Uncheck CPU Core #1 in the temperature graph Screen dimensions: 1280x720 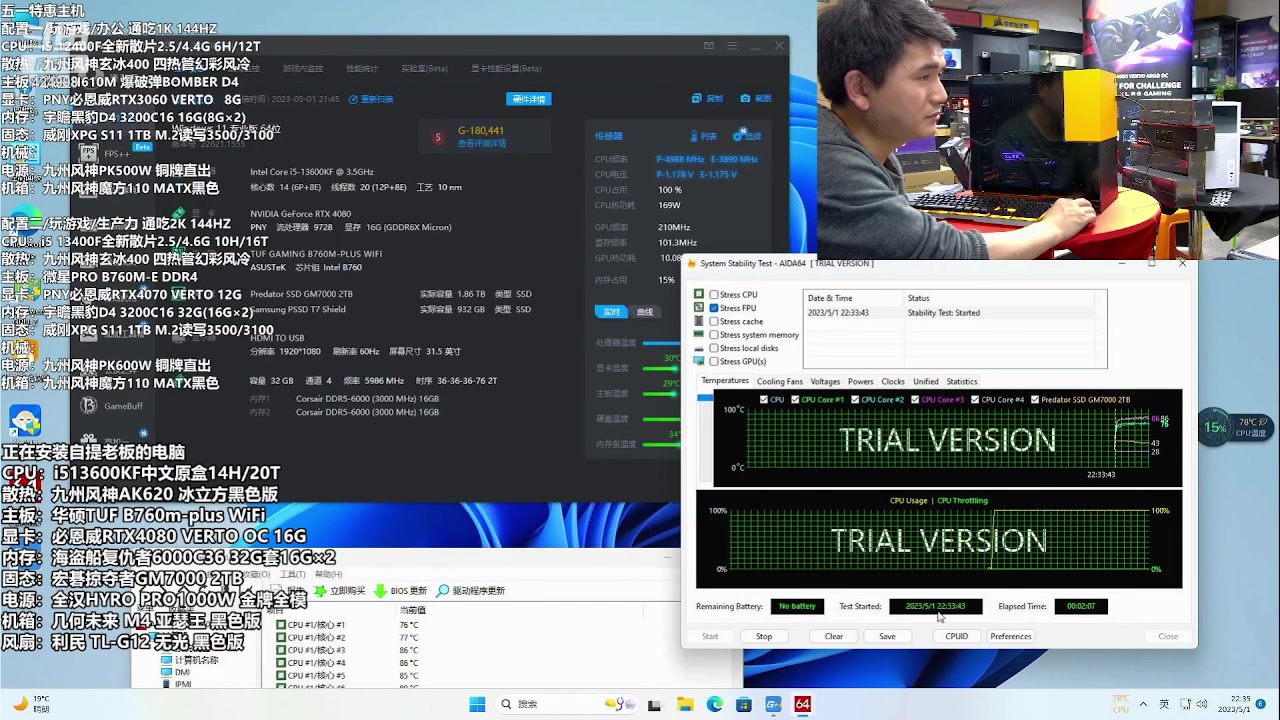click(796, 400)
